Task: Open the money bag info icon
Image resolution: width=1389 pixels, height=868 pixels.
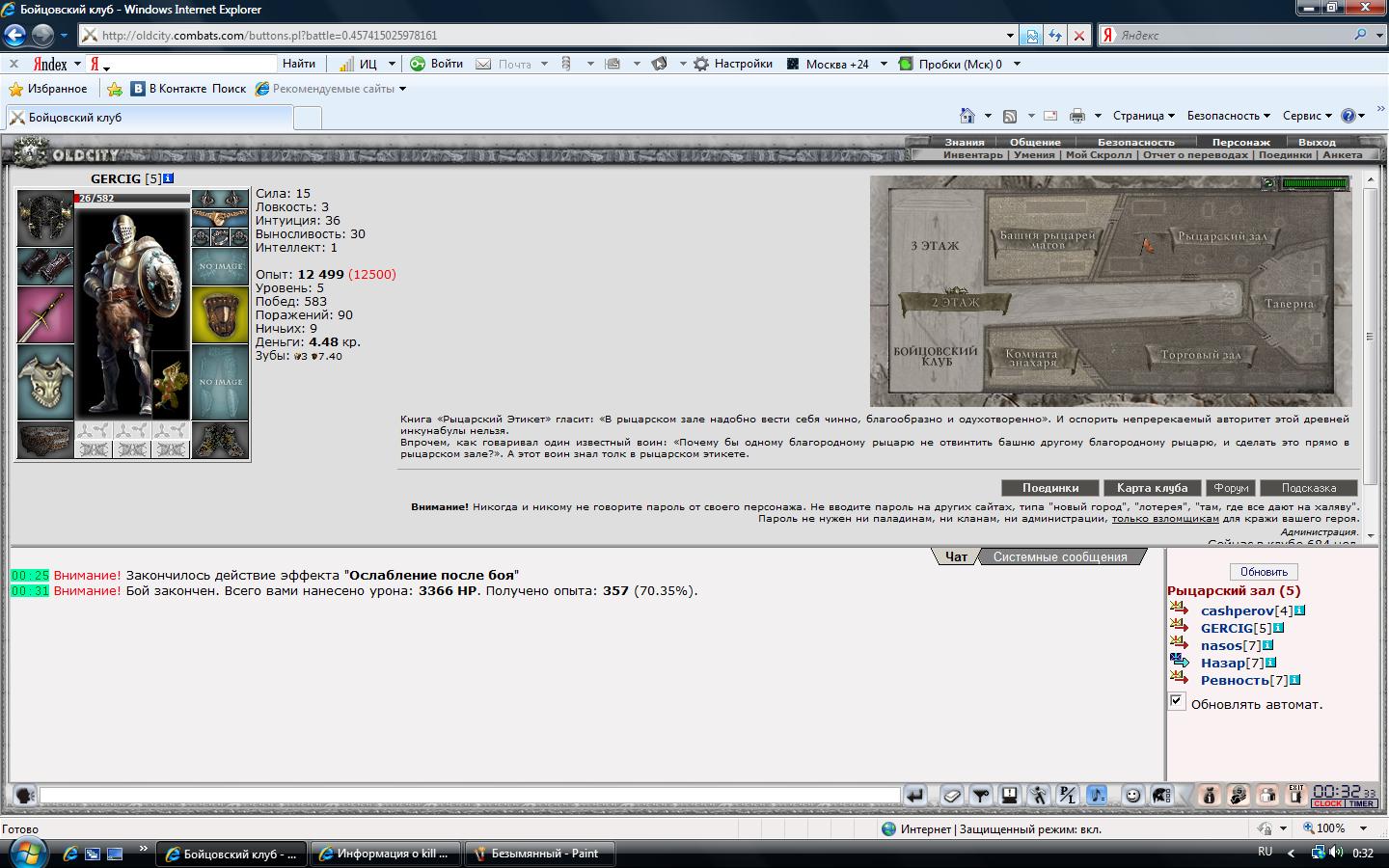Action: 1209,796
